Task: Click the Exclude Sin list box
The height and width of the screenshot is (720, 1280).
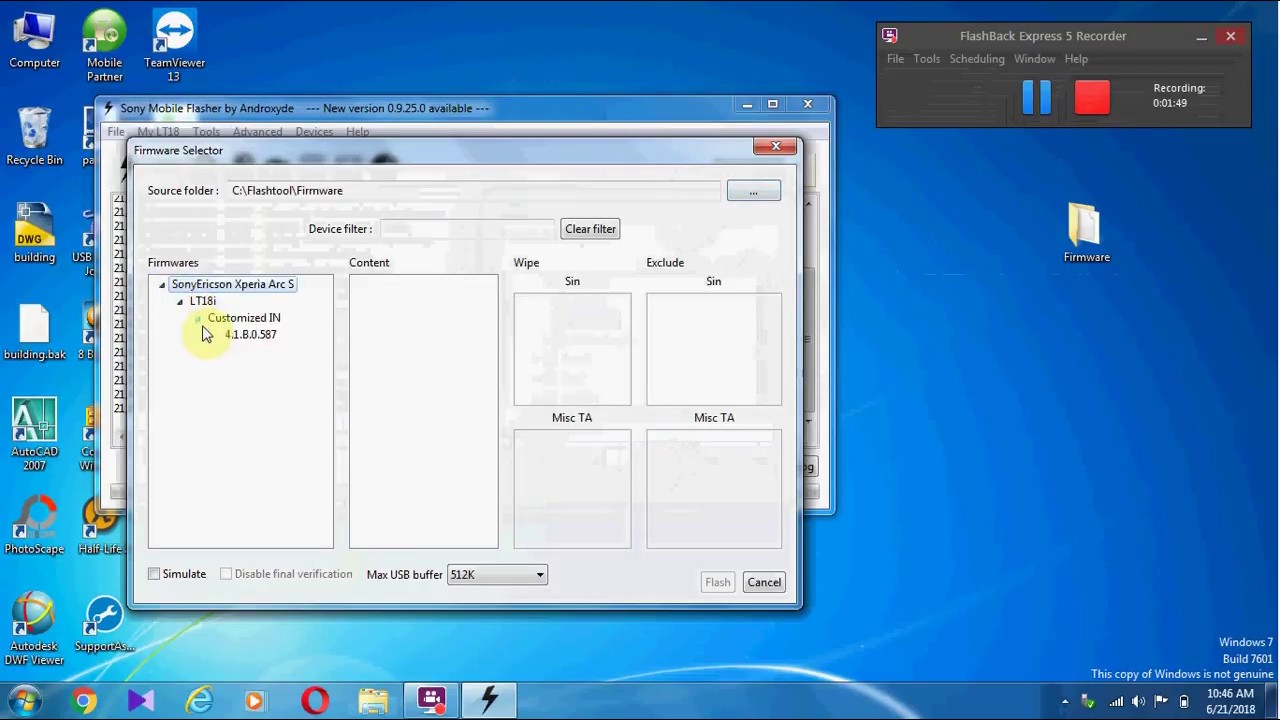Action: pyautogui.click(x=714, y=349)
